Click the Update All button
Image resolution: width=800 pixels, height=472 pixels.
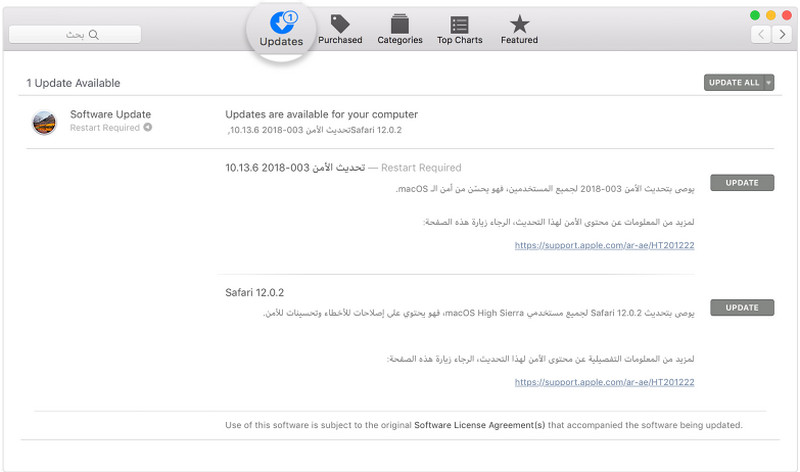[734, 83]
